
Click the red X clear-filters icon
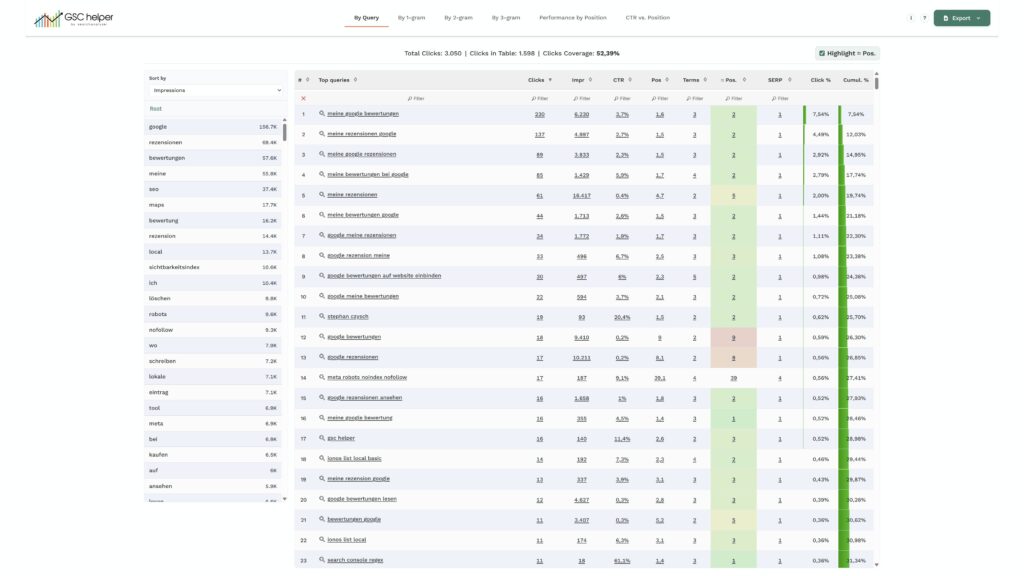[x=304, y=98]
